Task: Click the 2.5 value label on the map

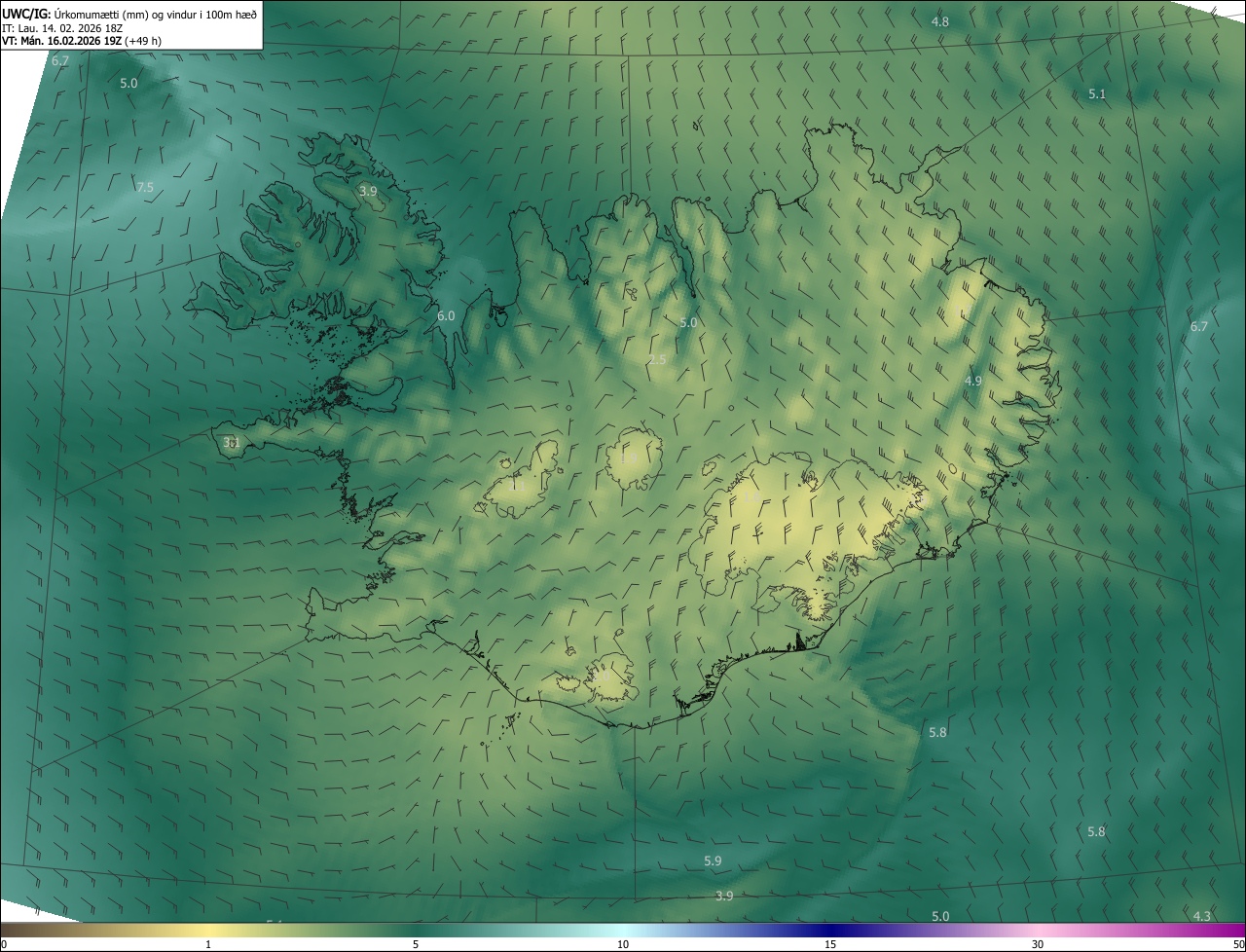Action: coord(657,360)
